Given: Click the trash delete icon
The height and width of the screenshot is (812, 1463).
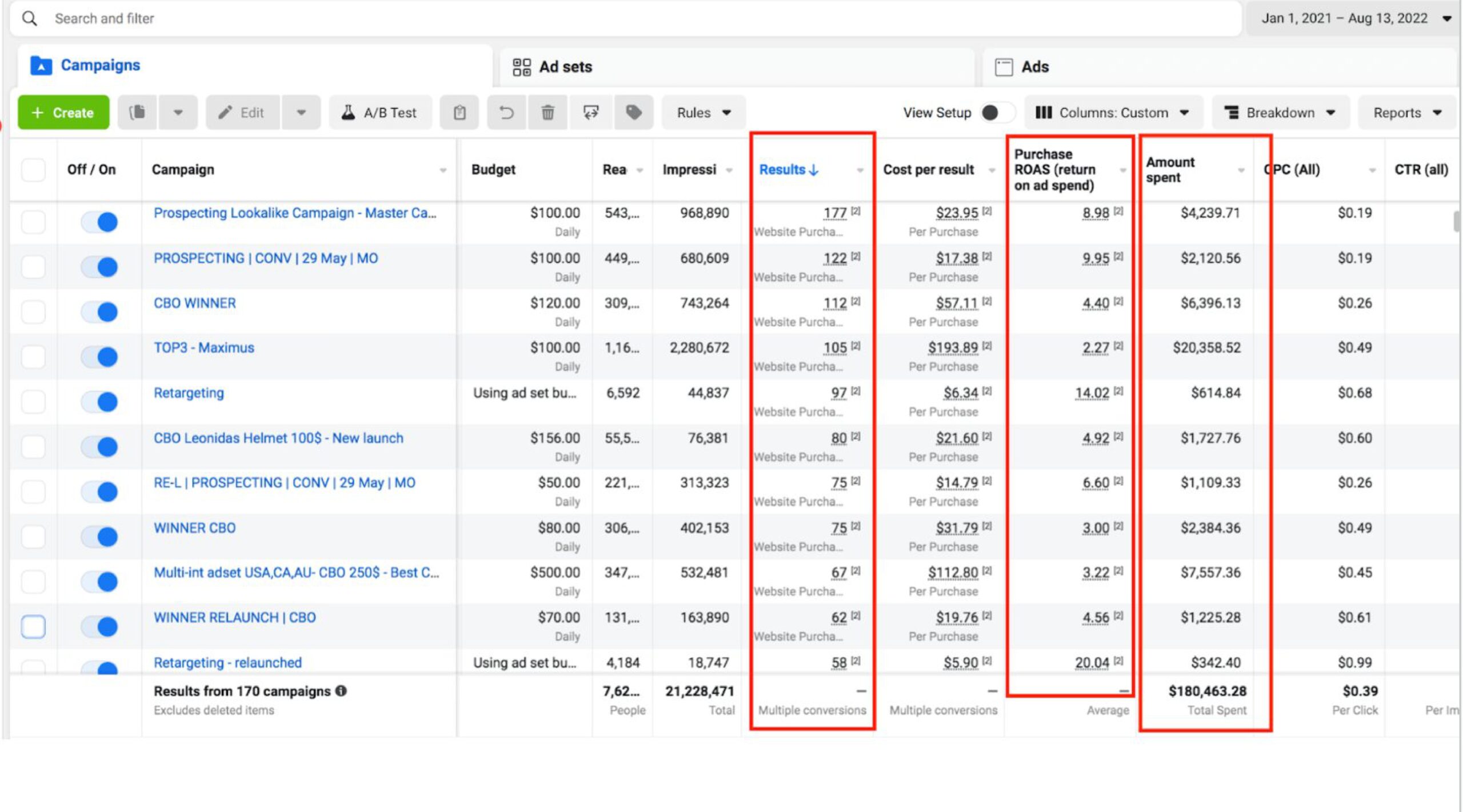Looking at the screenshot, I should click(x=547, y=113).
